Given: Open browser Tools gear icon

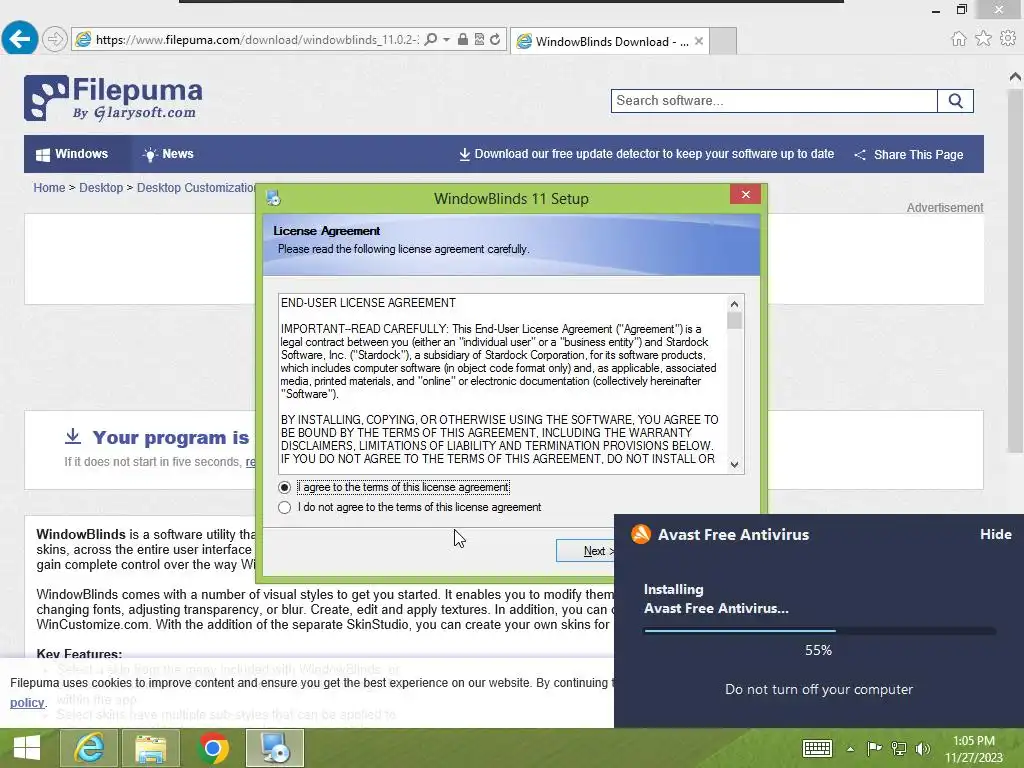Looking at the screenshot, I should [1008, 39].
